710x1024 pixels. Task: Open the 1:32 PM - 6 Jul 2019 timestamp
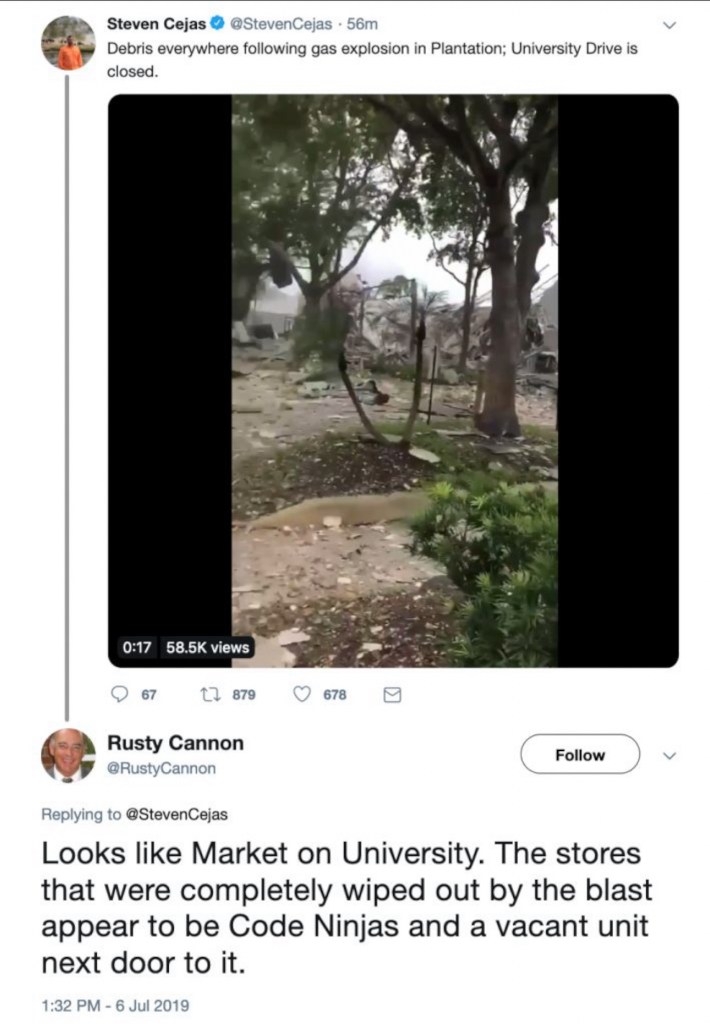pos(115,1004)
